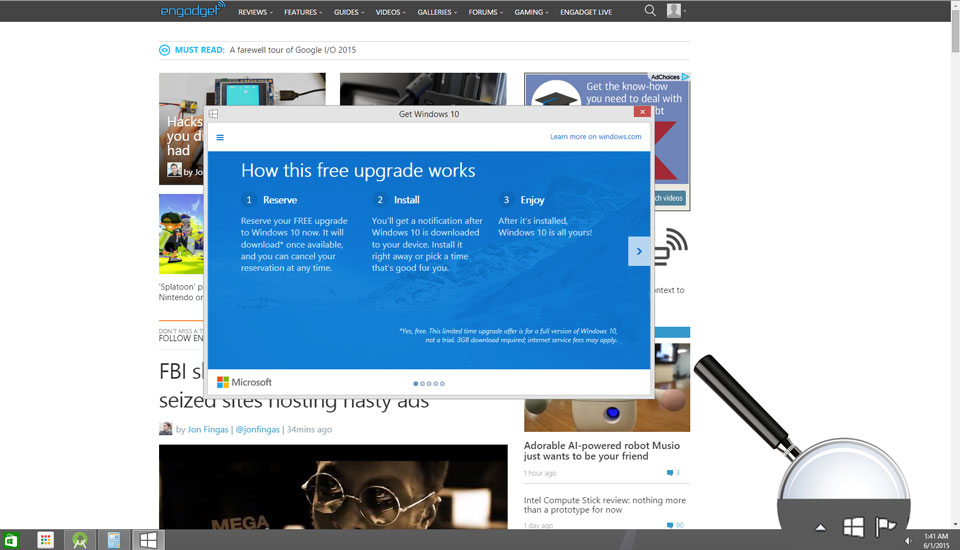Click the '34mins ago' timestamp

[x=309, y=429]
